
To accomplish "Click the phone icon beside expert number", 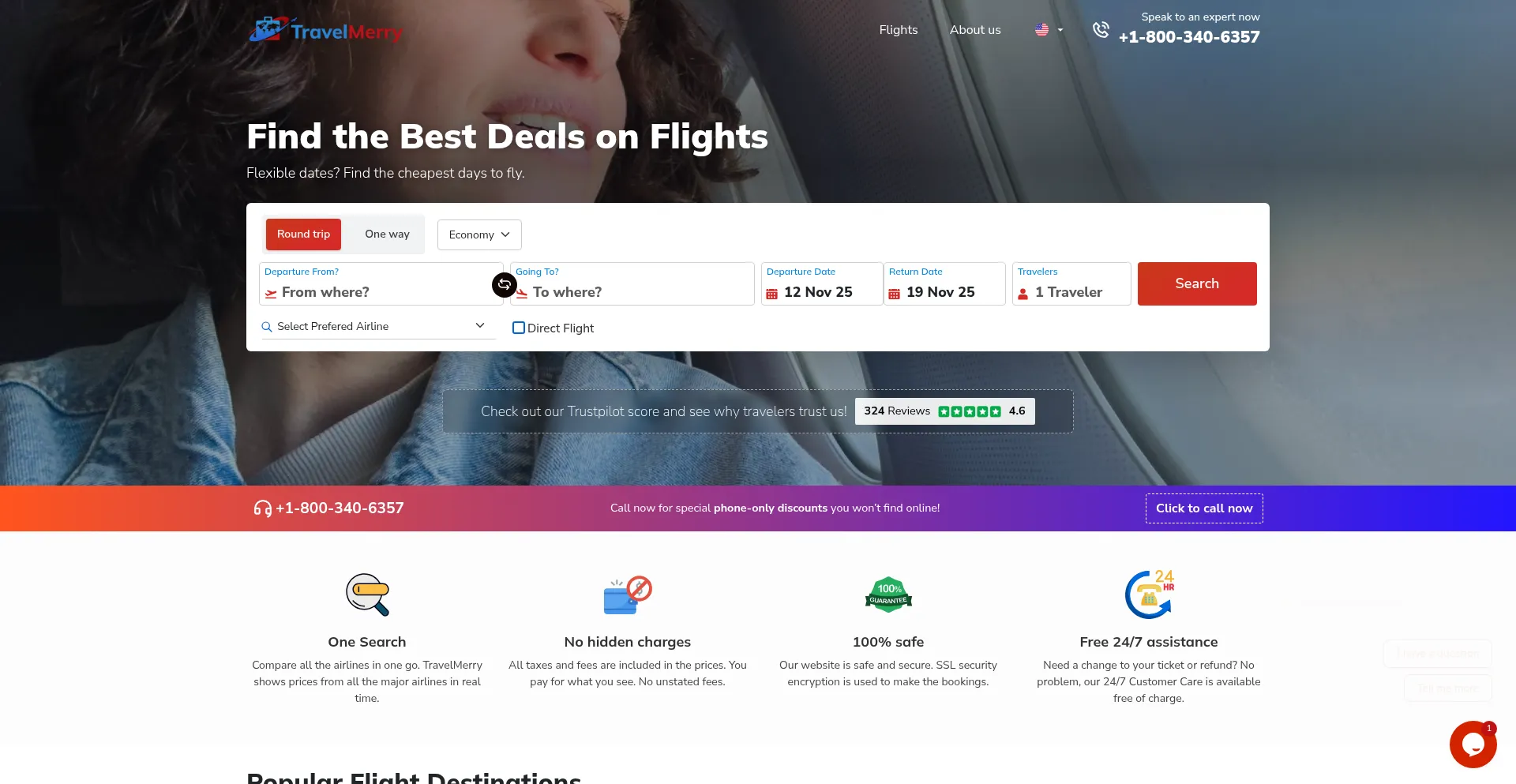I will 1101,30.
